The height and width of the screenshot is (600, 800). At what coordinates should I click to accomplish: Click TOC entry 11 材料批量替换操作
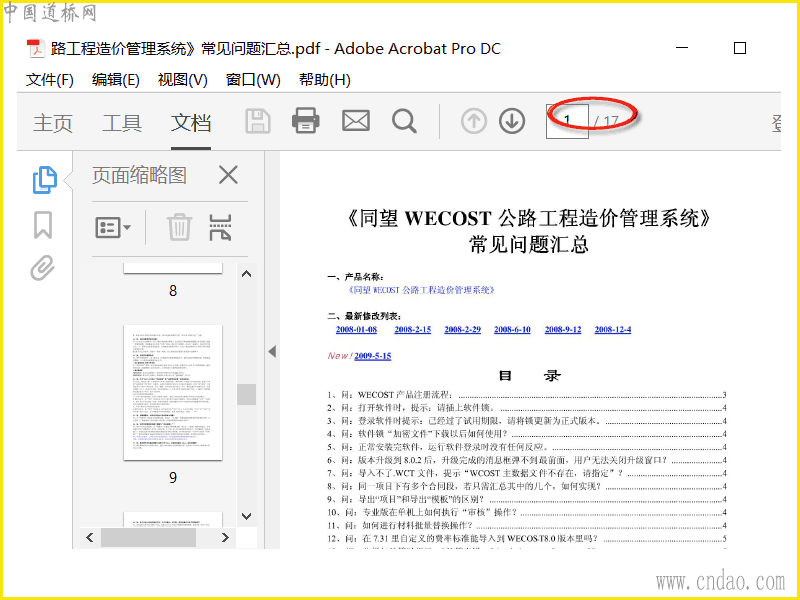[527, 525]
